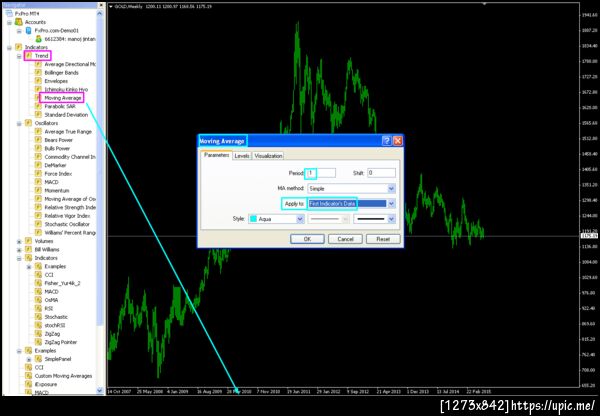Viewport: 600px width, 416px height.
Task: Collapse the Oscillators group
Action: [x=19, y=123]
